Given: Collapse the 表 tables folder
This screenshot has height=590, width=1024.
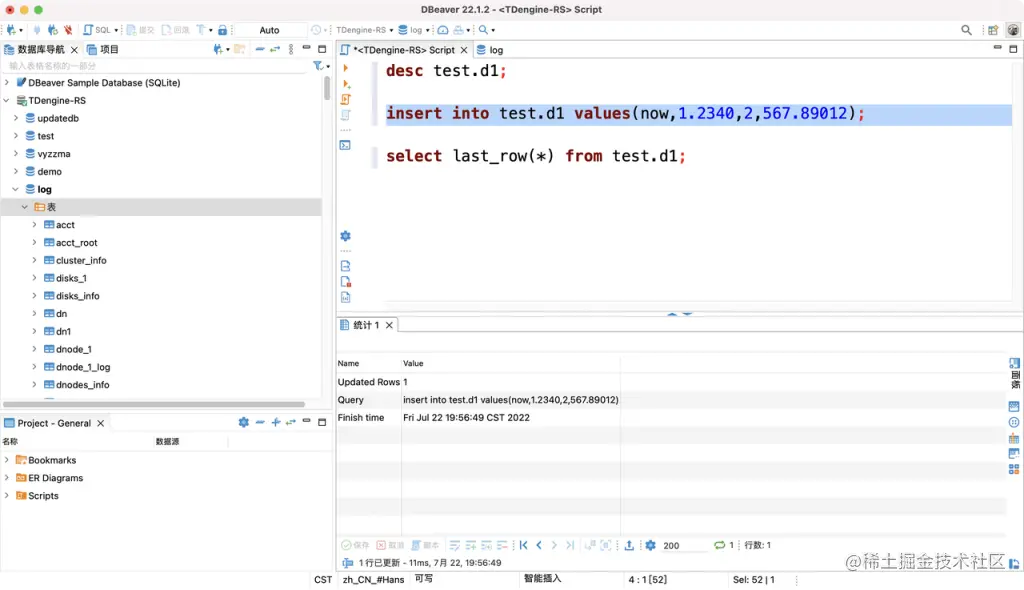Looking at the screenshot, I should (25, 206).
